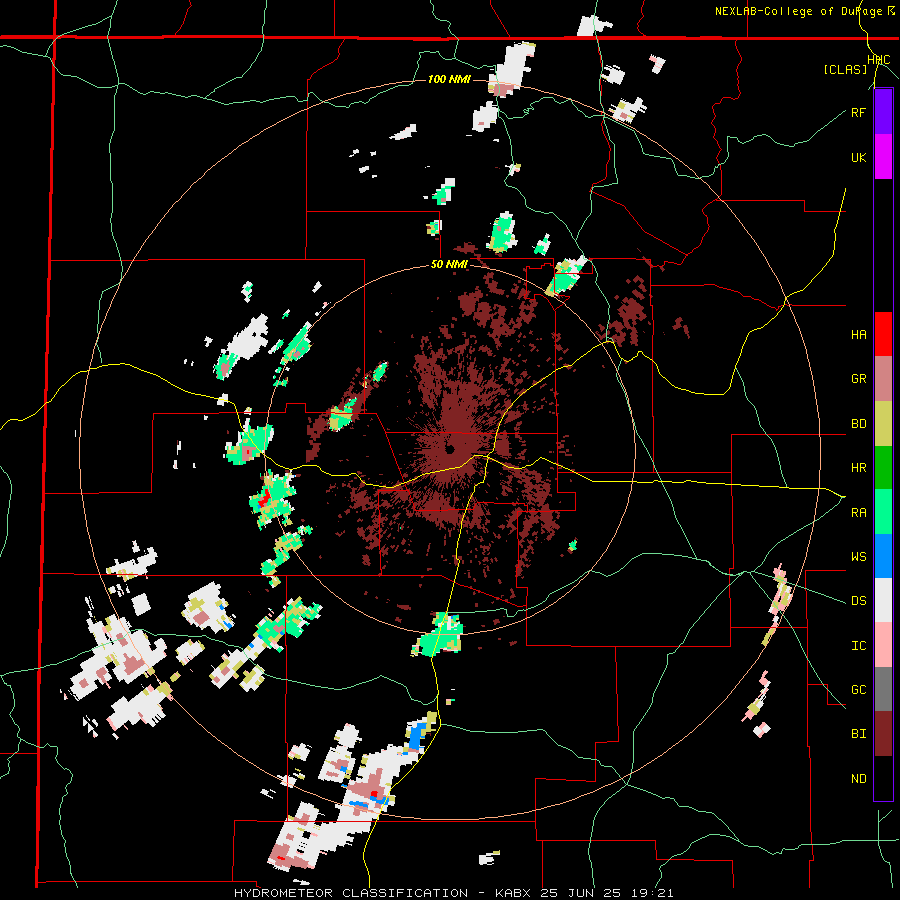Click the UK magenta legend color swatch
This screenshot has width=900, height=900.
[883, 157]
